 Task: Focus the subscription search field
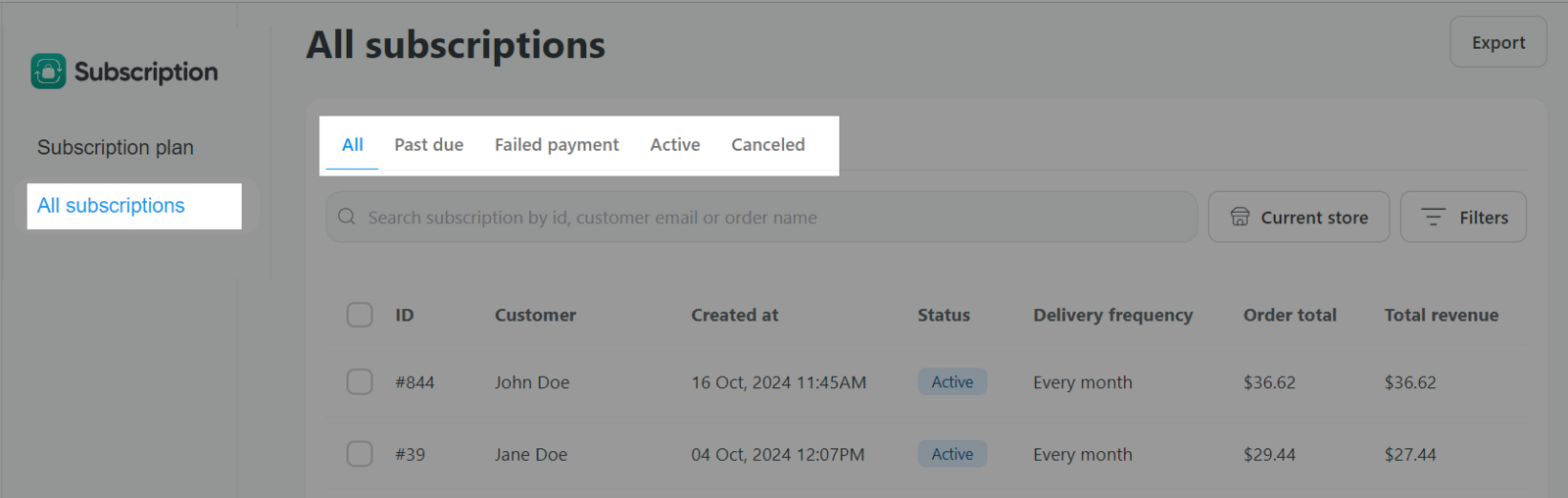[764, 217]
